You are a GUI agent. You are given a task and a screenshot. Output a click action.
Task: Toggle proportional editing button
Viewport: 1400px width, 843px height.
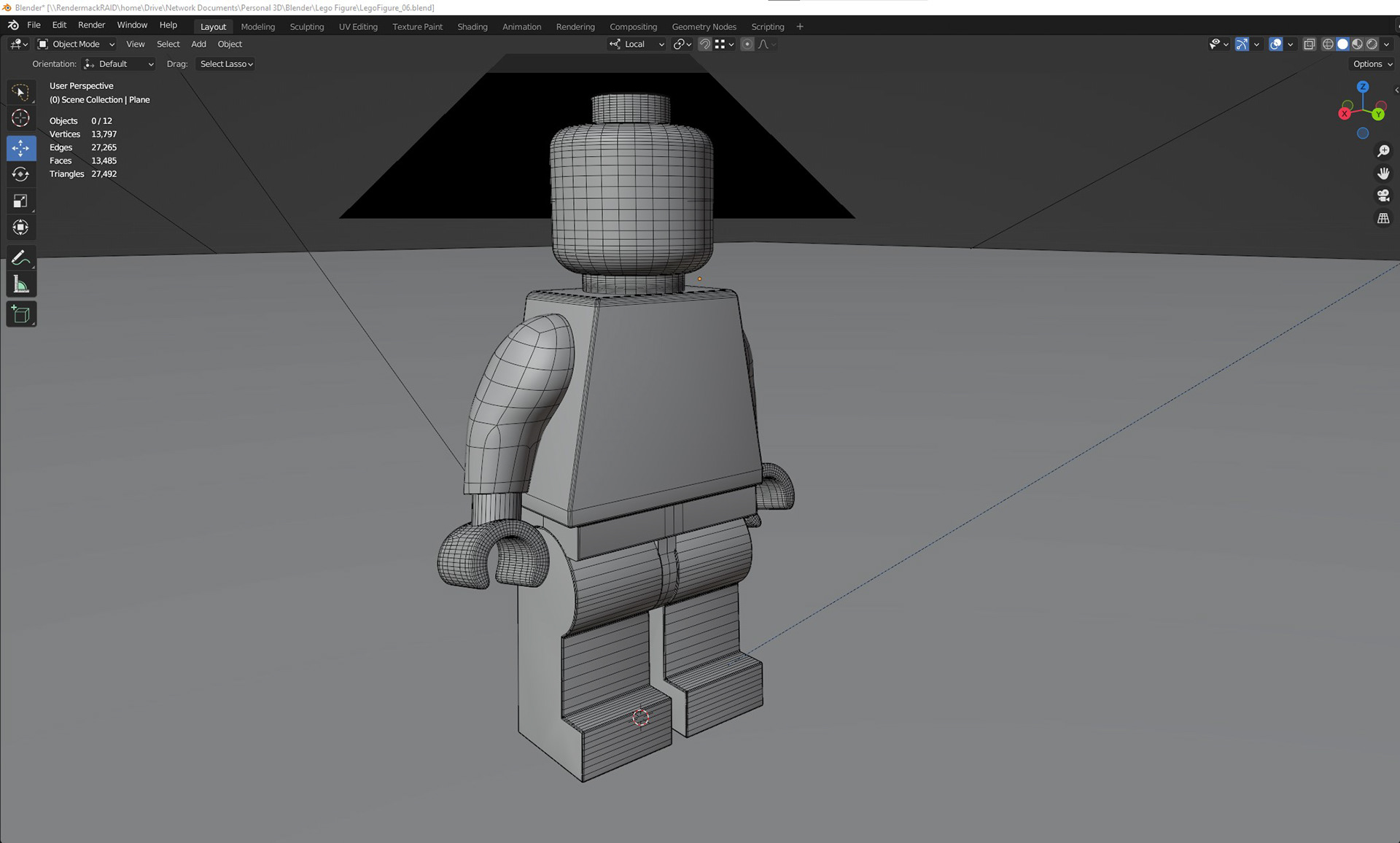tap(747, 44)
